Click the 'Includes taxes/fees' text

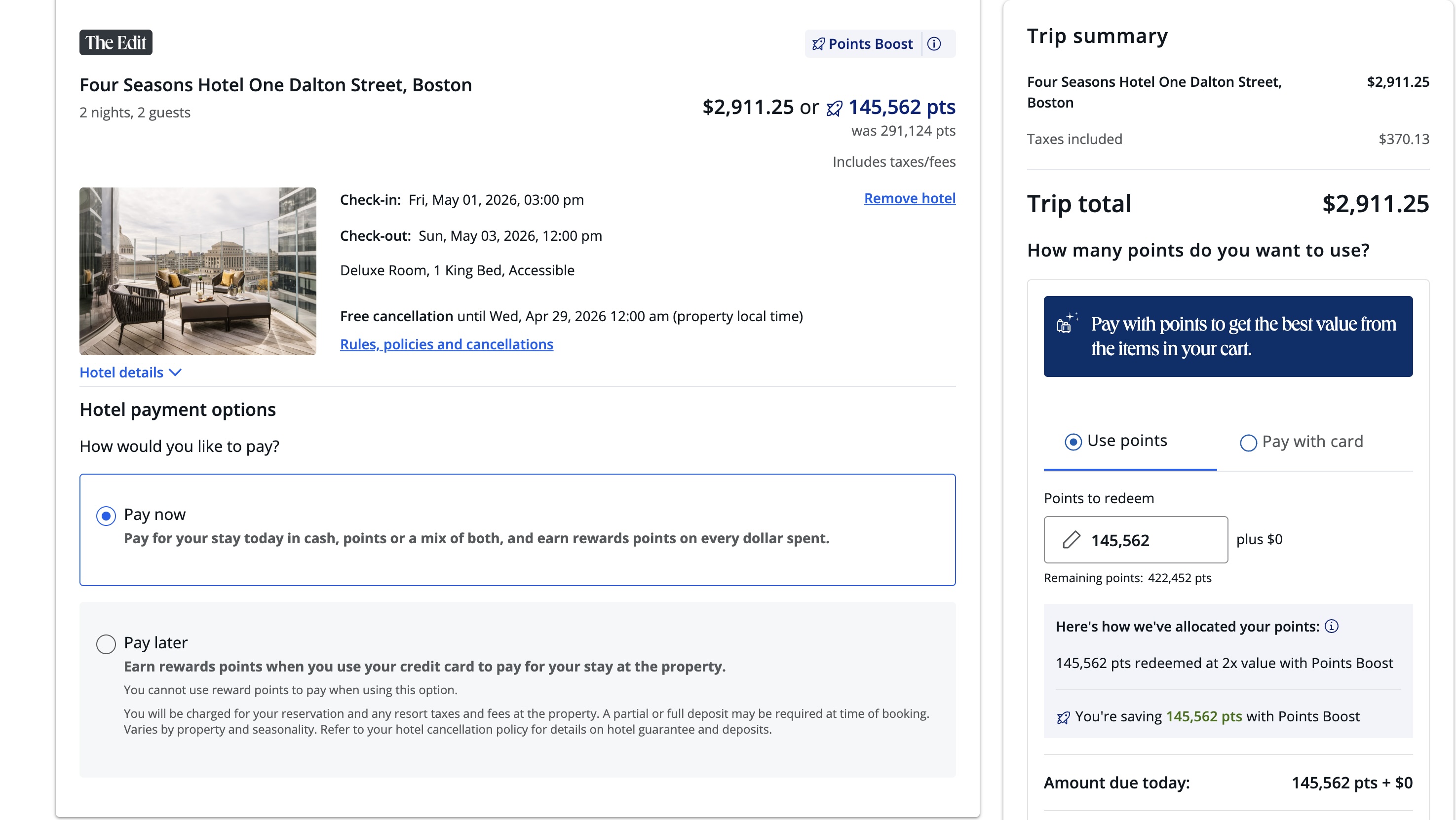[894, 162]
